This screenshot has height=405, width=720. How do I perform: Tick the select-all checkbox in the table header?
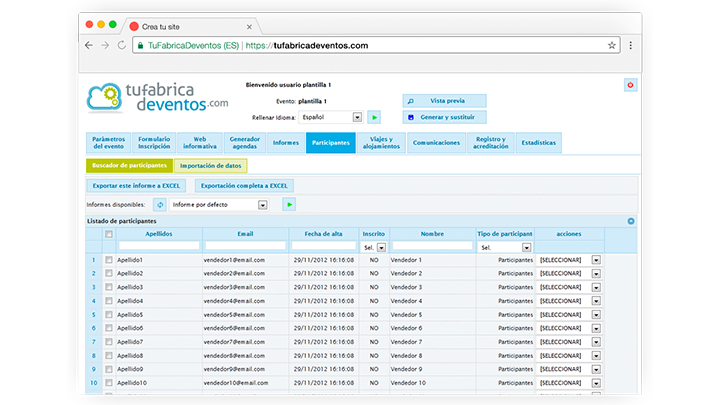(109, 234)
